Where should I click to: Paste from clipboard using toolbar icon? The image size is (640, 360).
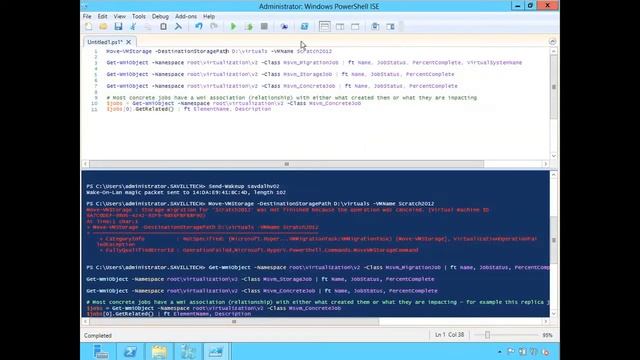click(x=163, y=27)
